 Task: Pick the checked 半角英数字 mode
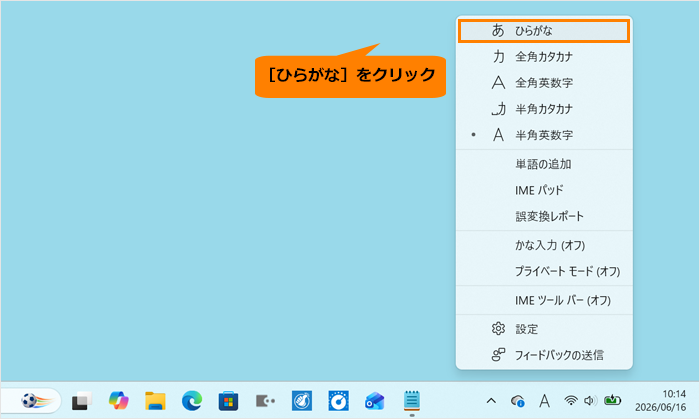(544, 135)
